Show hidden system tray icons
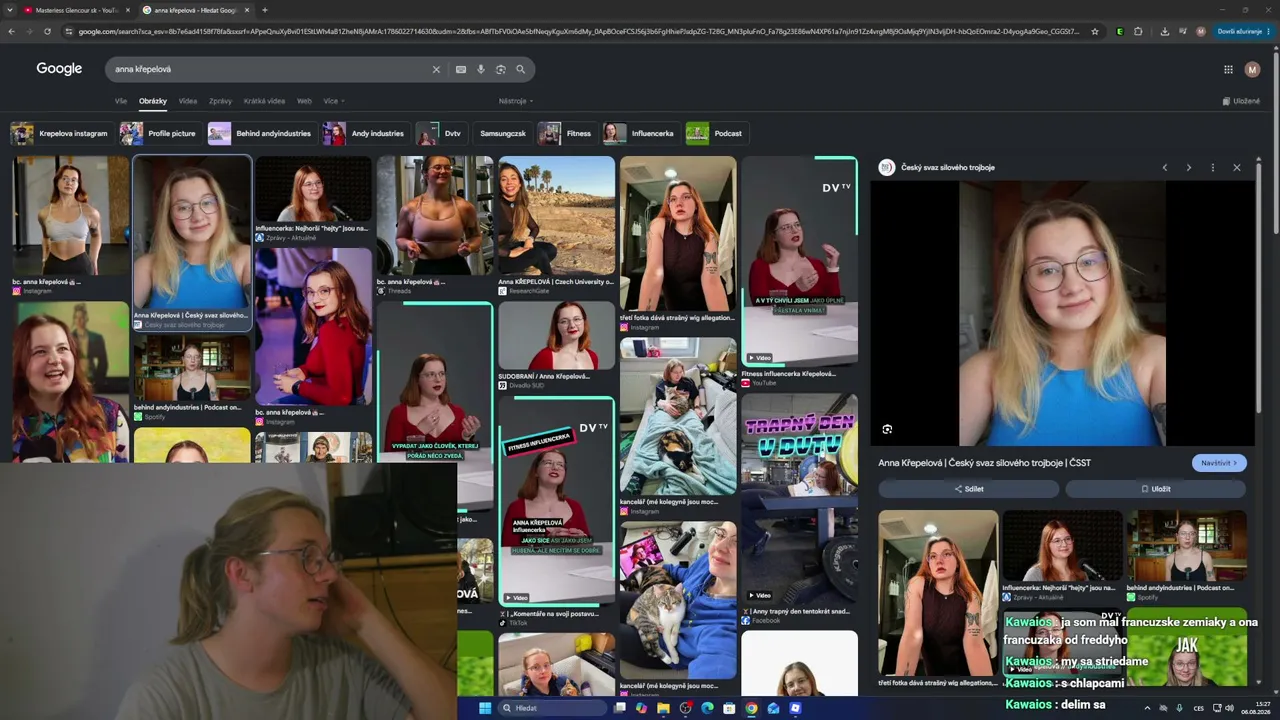1280x720 pixels. (x=1147, y=708)
